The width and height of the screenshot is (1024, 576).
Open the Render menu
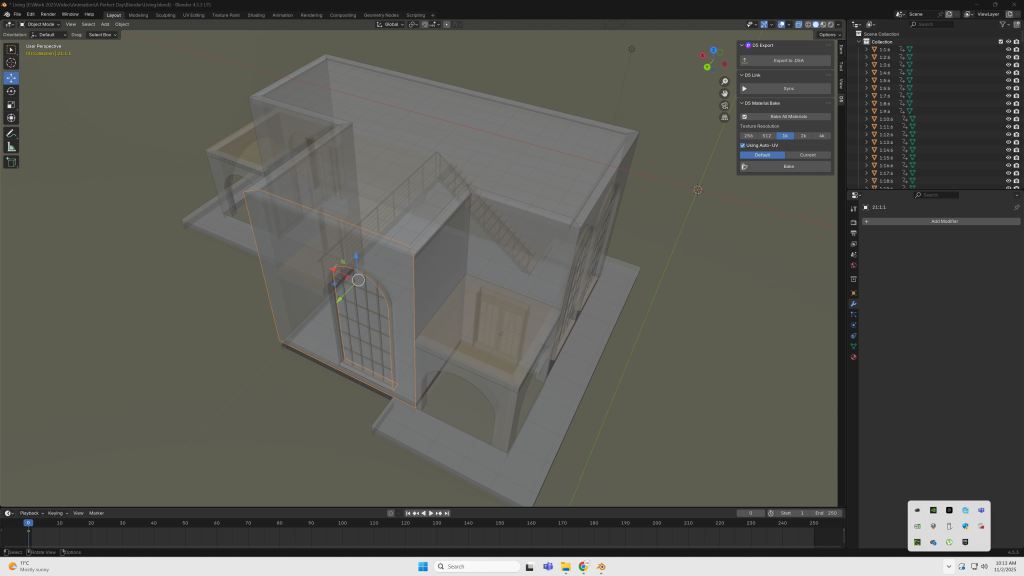(x=48, y=15)
